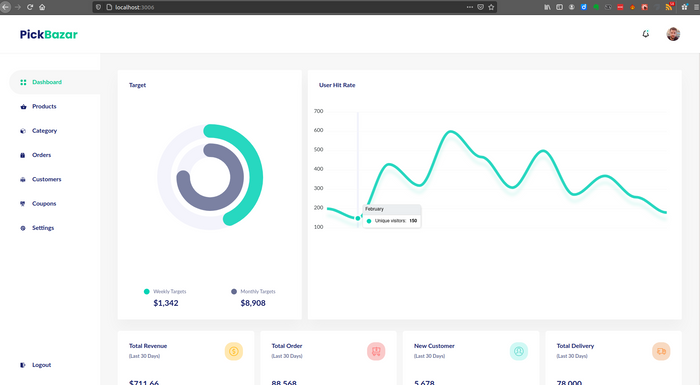
Task: Click the Total Revenue card title
Action: pos(148,346)
